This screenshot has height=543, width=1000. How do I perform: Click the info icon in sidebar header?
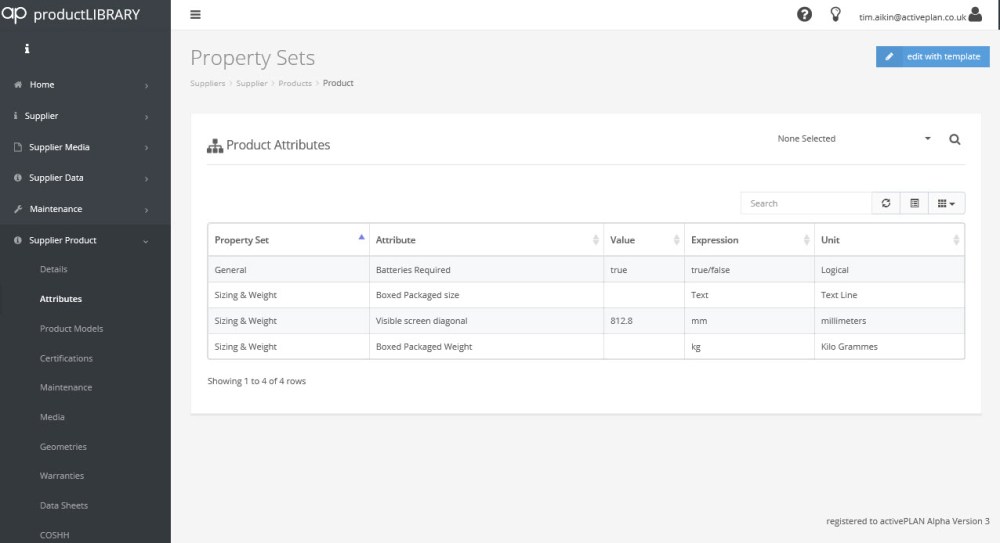(x=27, y=49)
